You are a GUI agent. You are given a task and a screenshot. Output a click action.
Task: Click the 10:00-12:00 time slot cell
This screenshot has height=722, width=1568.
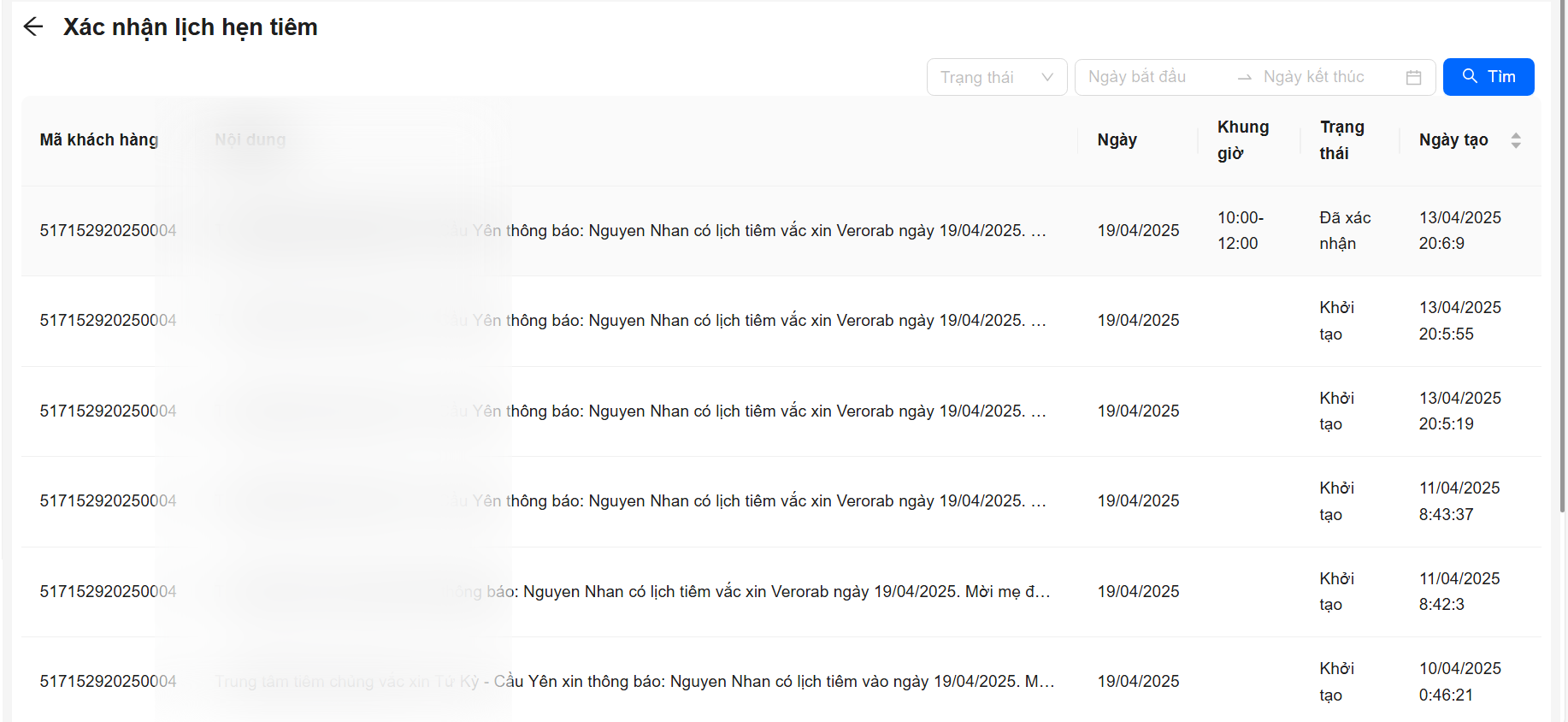click(x=1239, y=231)
